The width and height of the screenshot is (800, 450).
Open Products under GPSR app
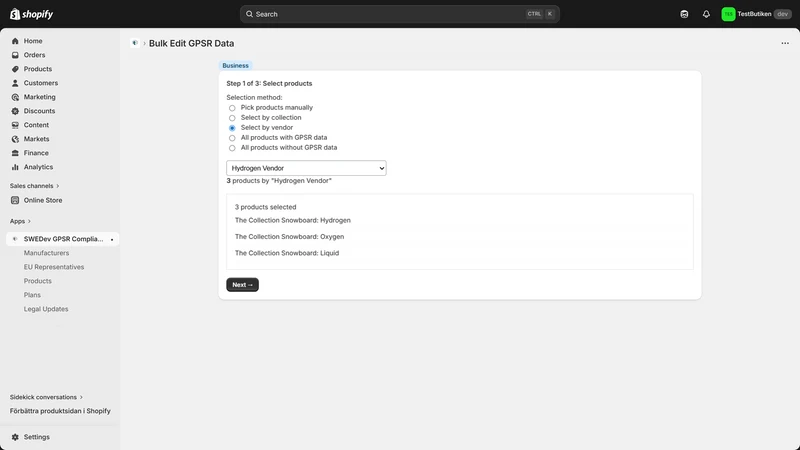tap(37, 281)
